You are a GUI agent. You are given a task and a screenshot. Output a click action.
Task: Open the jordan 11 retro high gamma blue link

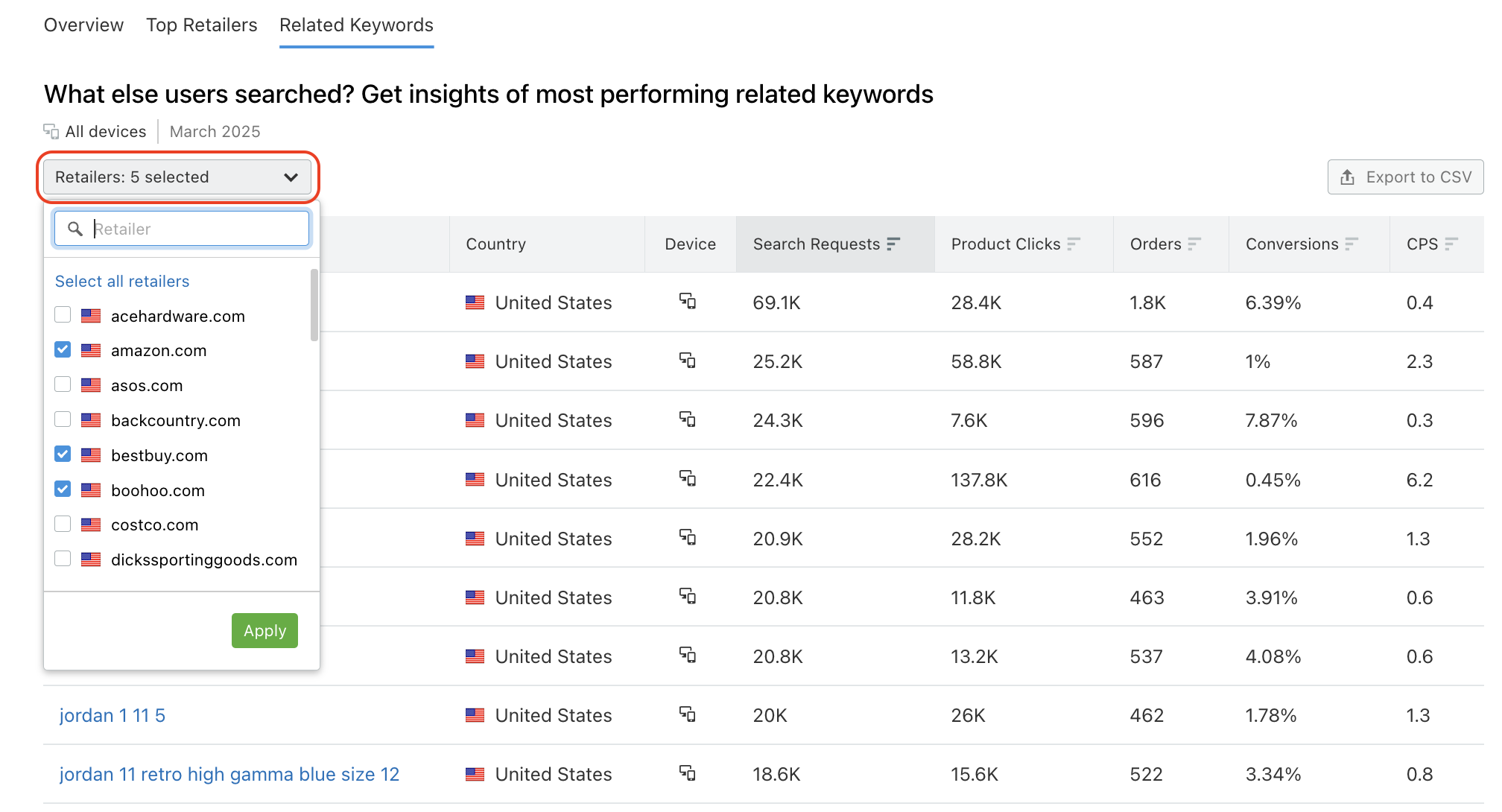point(229,774)
